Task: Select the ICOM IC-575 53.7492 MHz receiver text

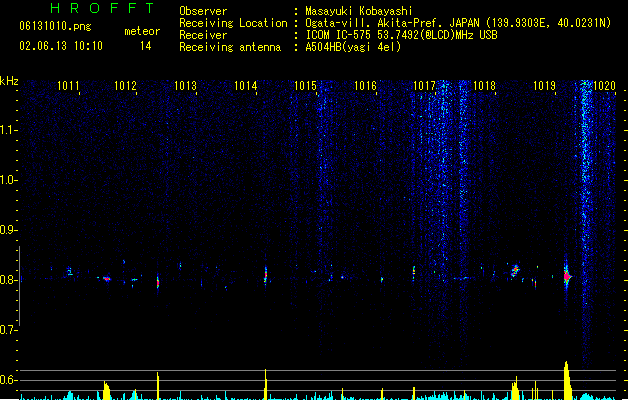Action: pos(401,35)
